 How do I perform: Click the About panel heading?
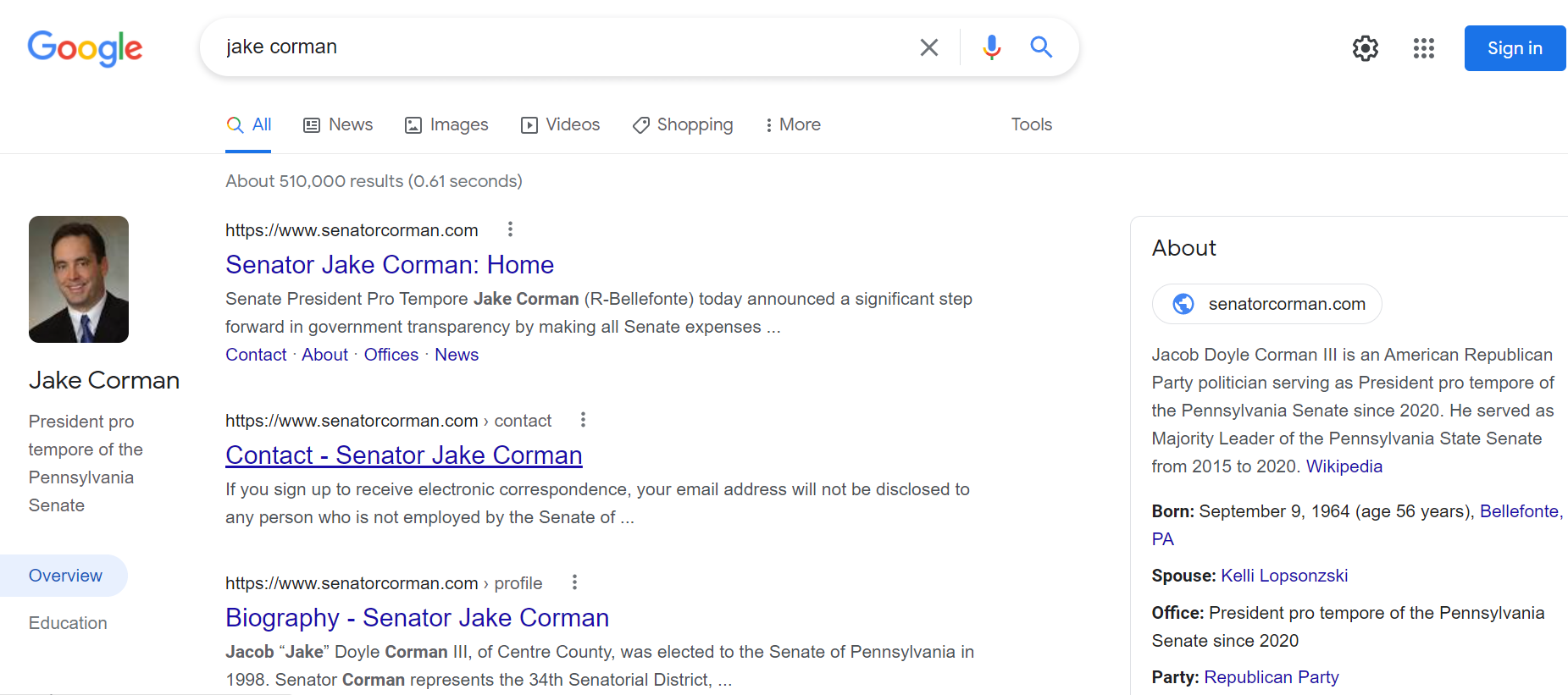click(1183, 248)
